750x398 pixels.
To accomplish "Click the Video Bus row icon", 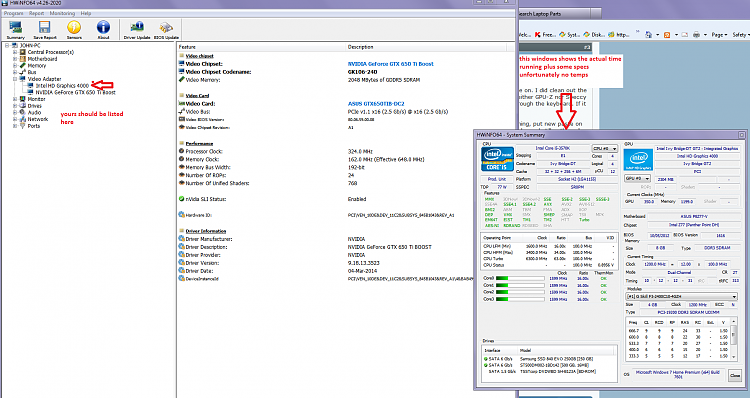I will [182, 111].
